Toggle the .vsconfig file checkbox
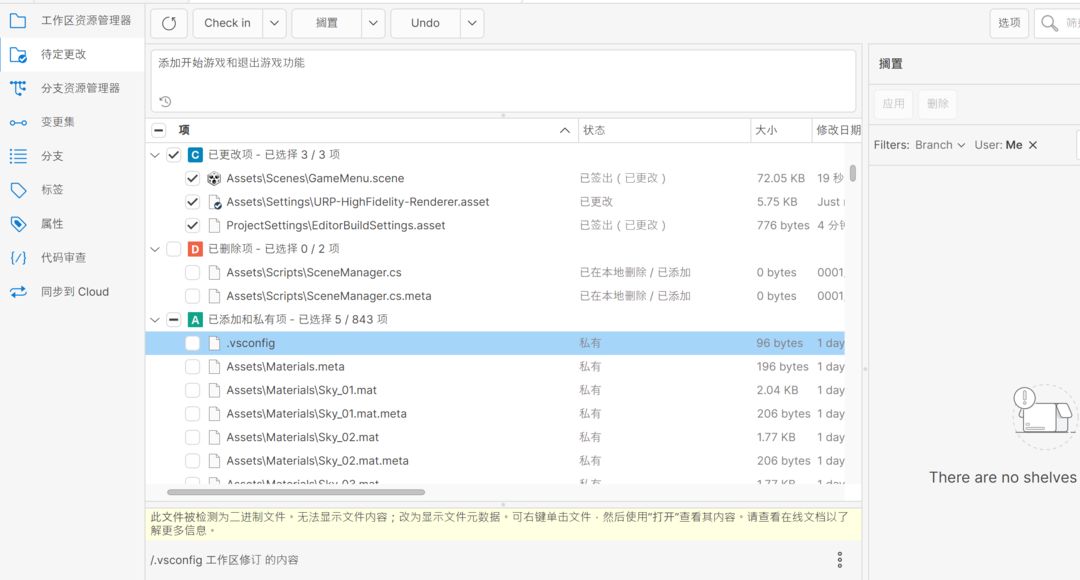The height and width of the screenshot is (580, 1080). coord(193,343)
